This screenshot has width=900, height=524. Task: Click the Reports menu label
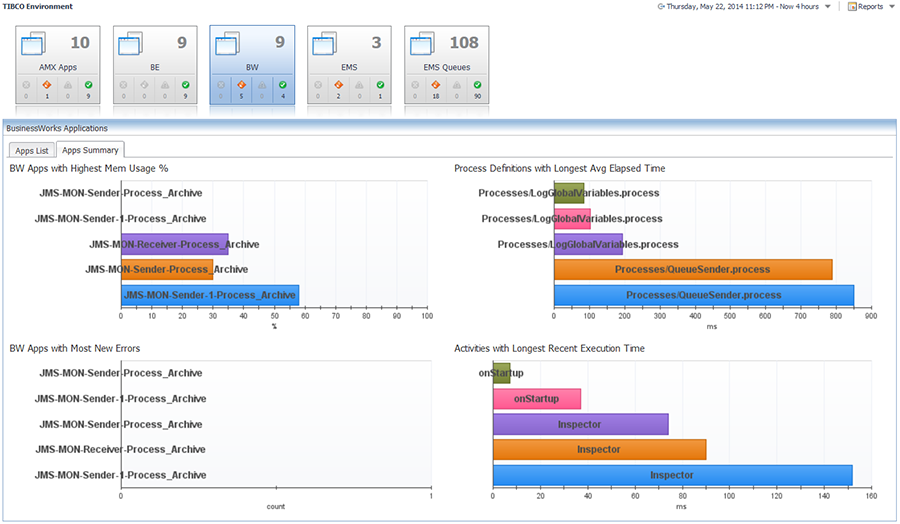click(x=871, y=6)
